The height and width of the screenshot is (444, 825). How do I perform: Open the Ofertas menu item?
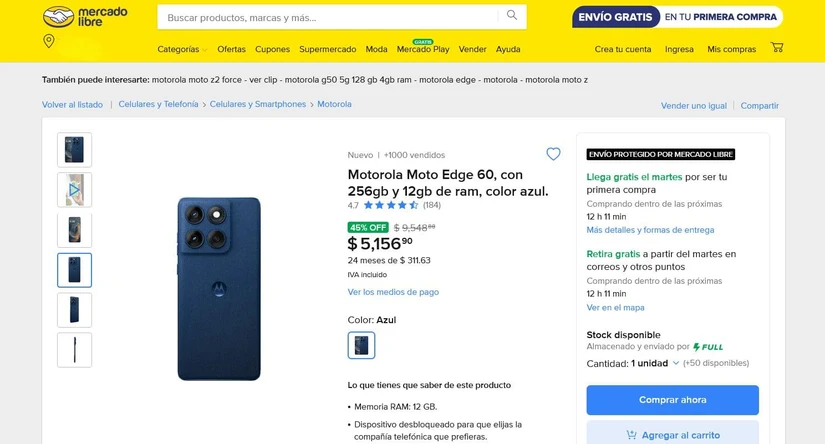(x=232, y=49)
